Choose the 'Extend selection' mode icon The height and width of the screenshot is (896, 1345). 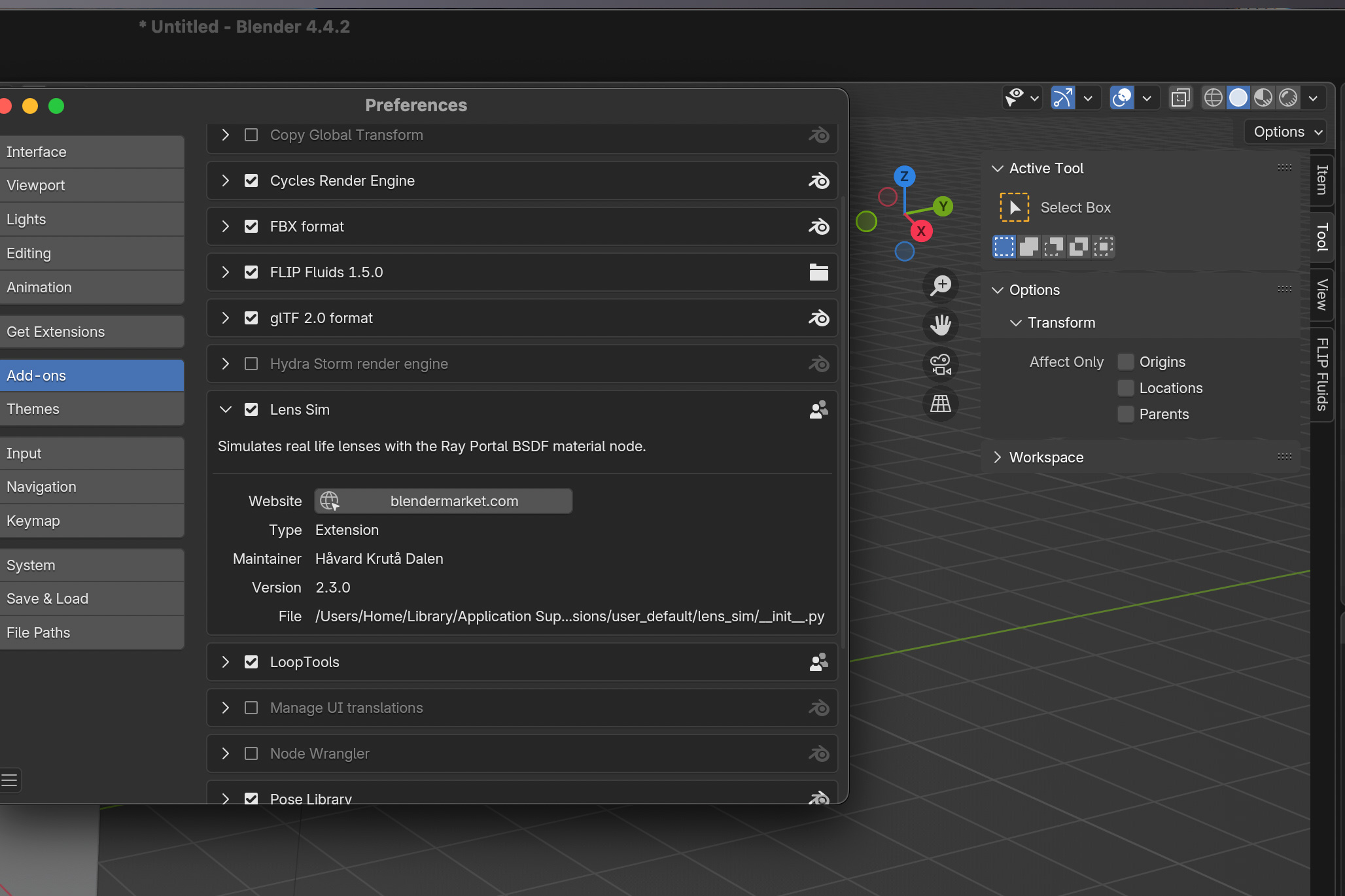1029,247
